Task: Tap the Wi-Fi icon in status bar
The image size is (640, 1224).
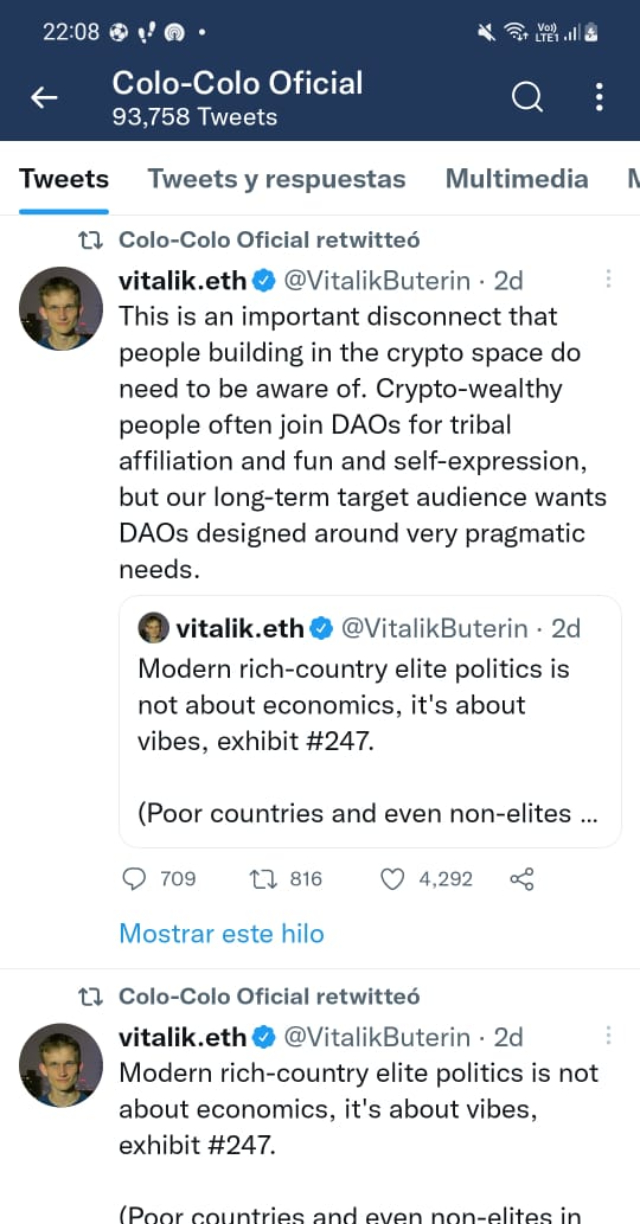Action: click(516, 32)
